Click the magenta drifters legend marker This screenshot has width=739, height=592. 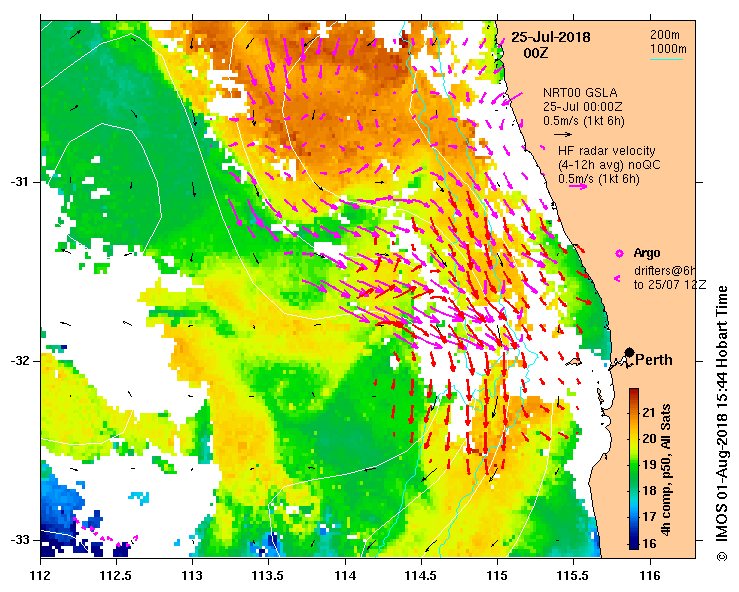pyautogui.click(x=616, y=278)
